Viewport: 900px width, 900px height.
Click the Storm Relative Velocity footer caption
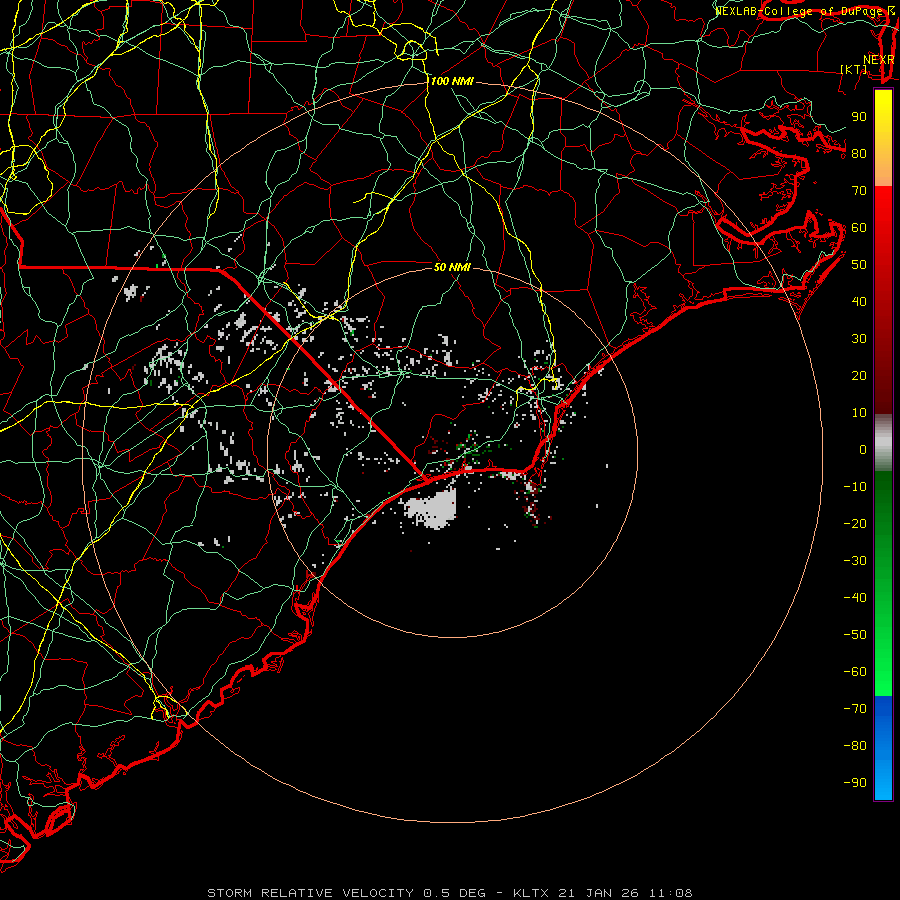click(450, 893)
